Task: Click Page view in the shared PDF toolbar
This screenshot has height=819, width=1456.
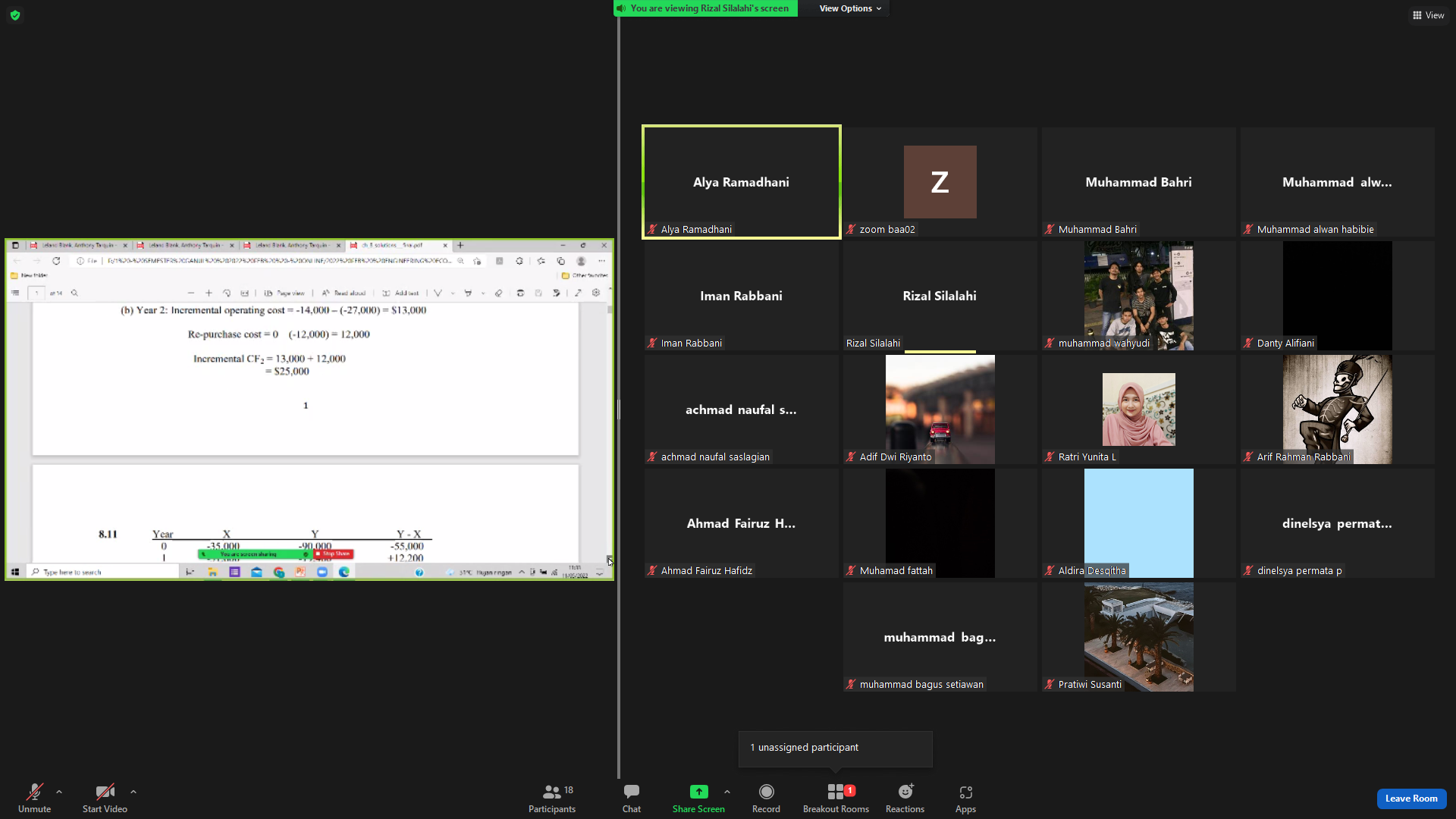Action: 284,293
